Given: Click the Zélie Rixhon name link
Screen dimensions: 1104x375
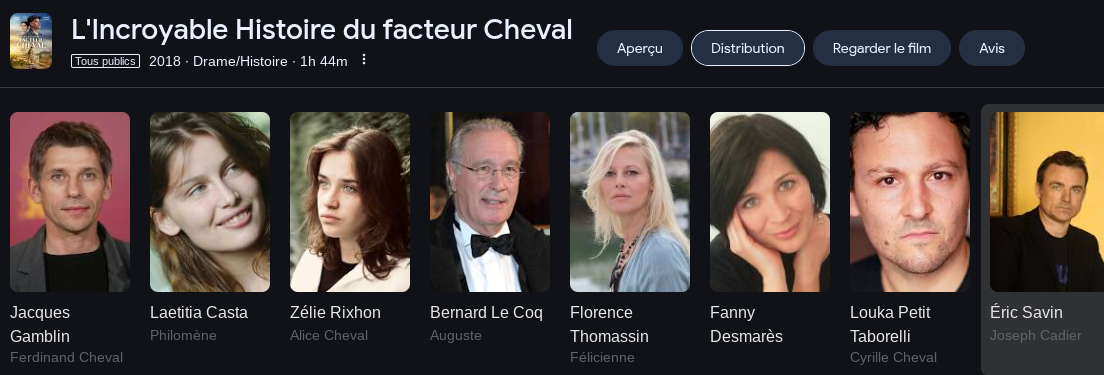Looking at the screenshot, I should (x=335, y=312).
